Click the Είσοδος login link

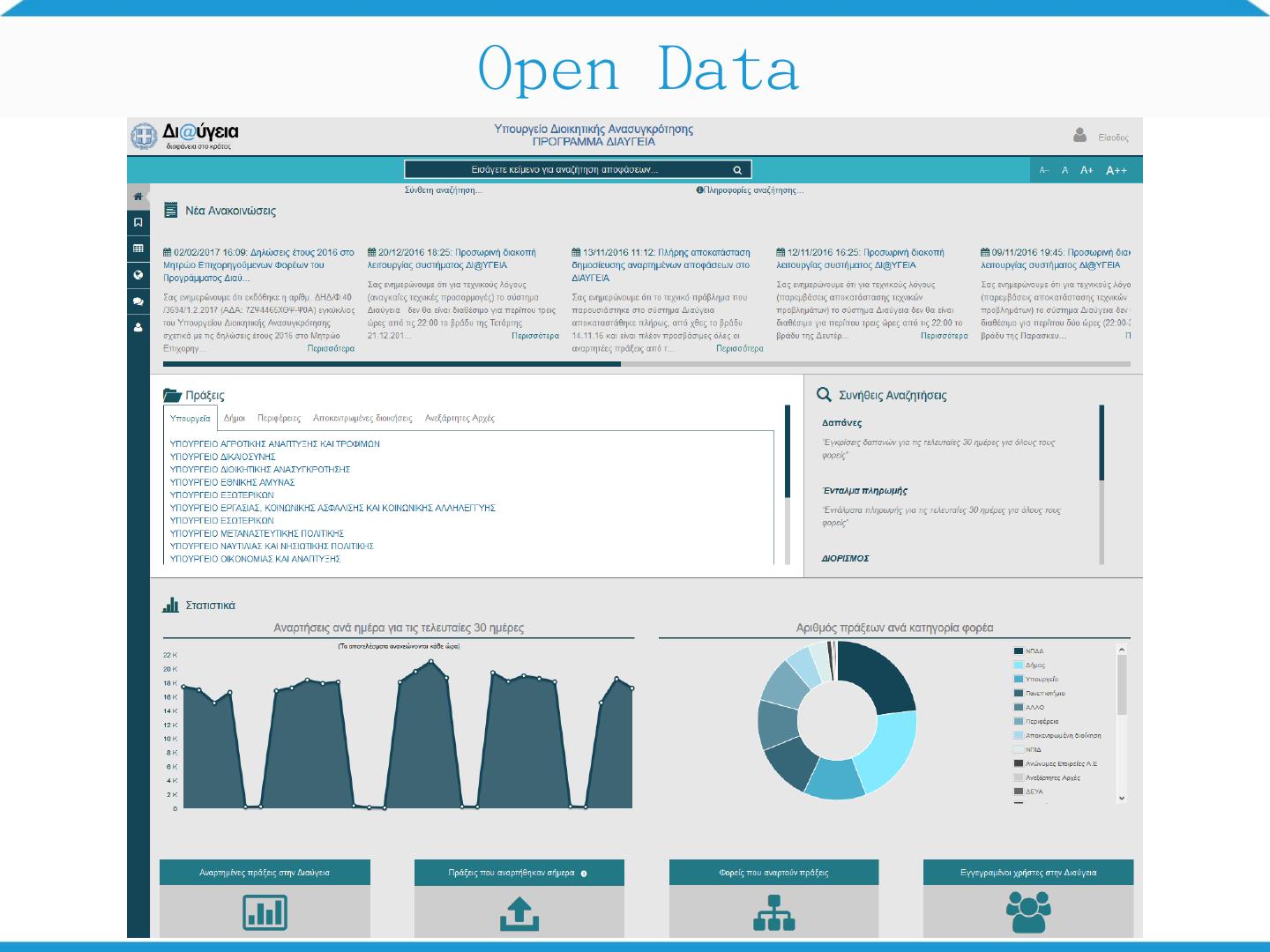1113,138
